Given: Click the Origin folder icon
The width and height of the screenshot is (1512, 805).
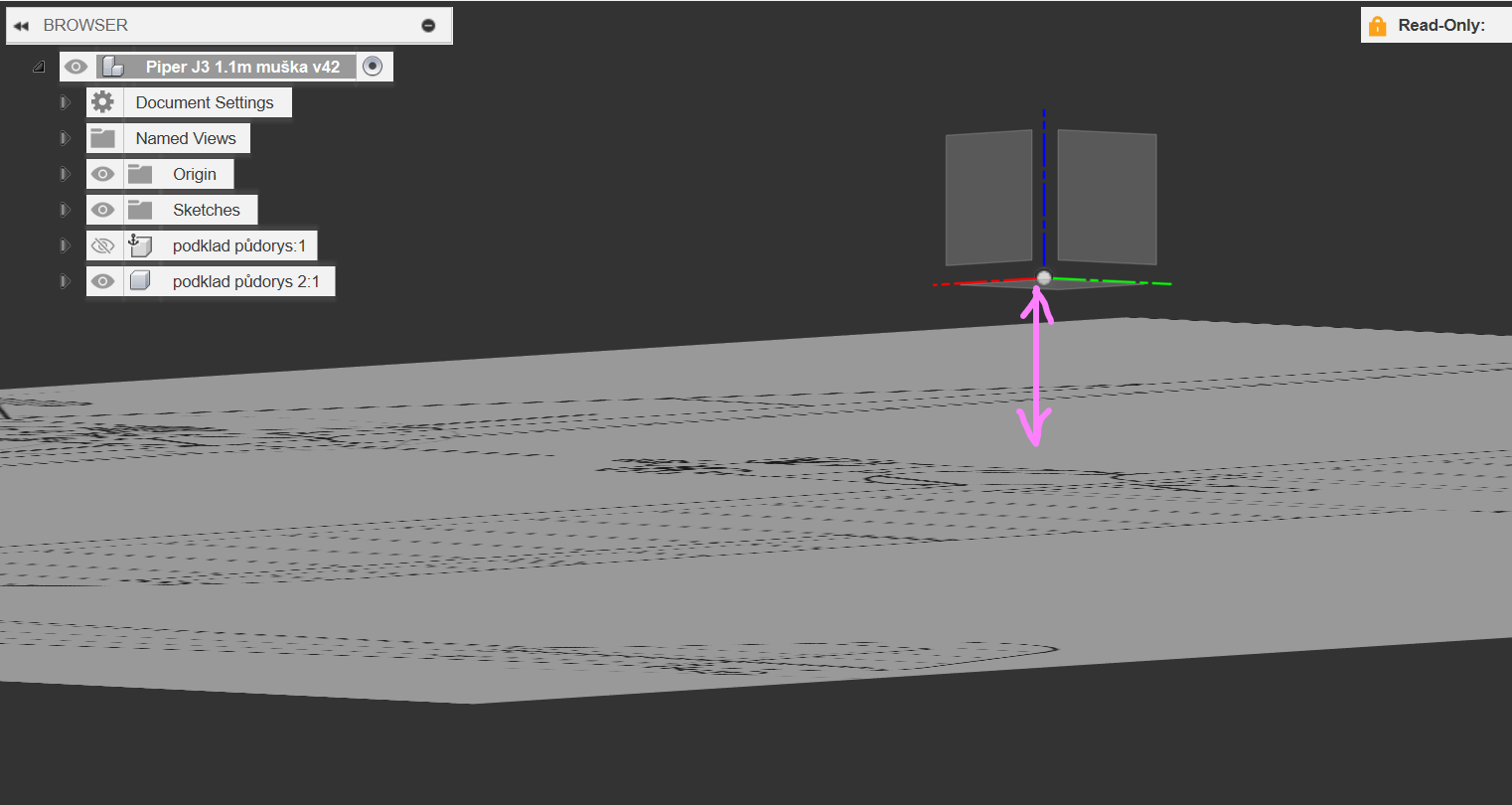Looking at the screenshot, I should 140,174.
